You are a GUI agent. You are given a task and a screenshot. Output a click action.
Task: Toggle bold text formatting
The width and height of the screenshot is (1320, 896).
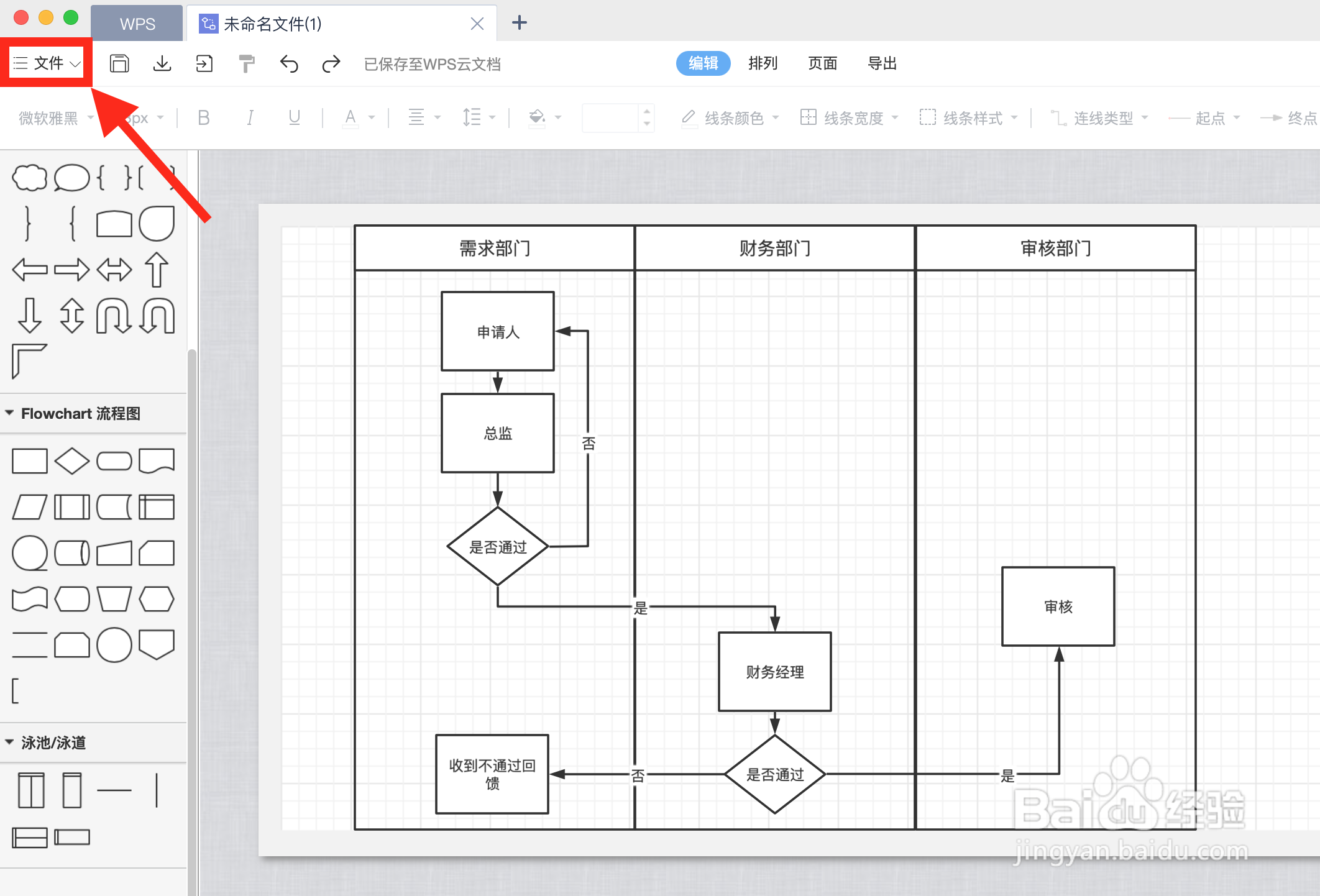click(203, 117)
